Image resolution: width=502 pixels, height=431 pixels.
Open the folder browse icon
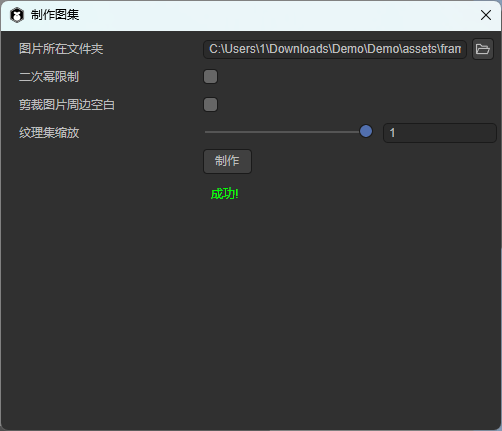coord(483,49)
